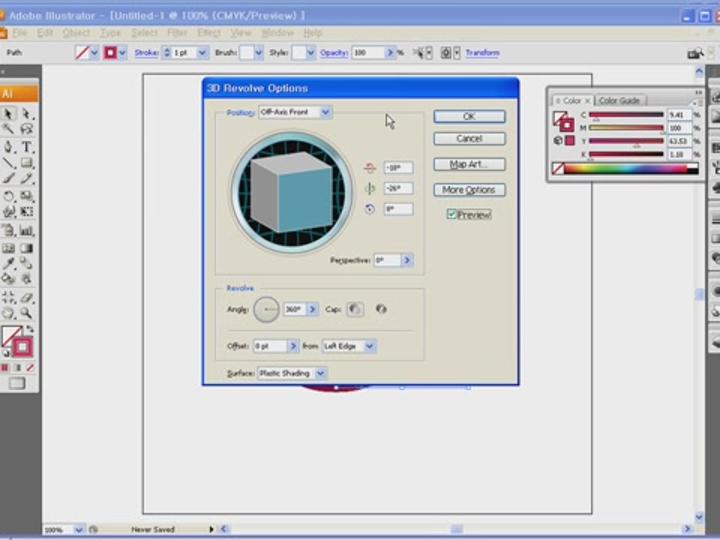Select the Magic Wand tool
Viewport: 720px width, 540px height.
pos(8,129)
